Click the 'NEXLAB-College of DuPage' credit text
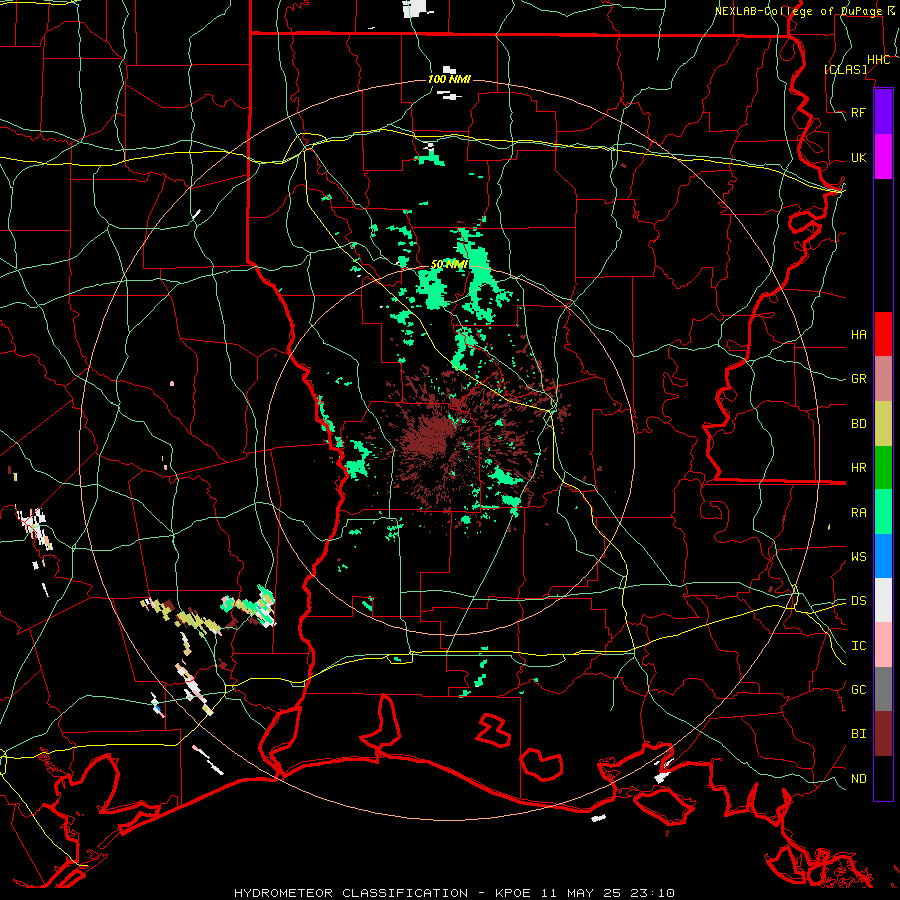 click(800, 11)
